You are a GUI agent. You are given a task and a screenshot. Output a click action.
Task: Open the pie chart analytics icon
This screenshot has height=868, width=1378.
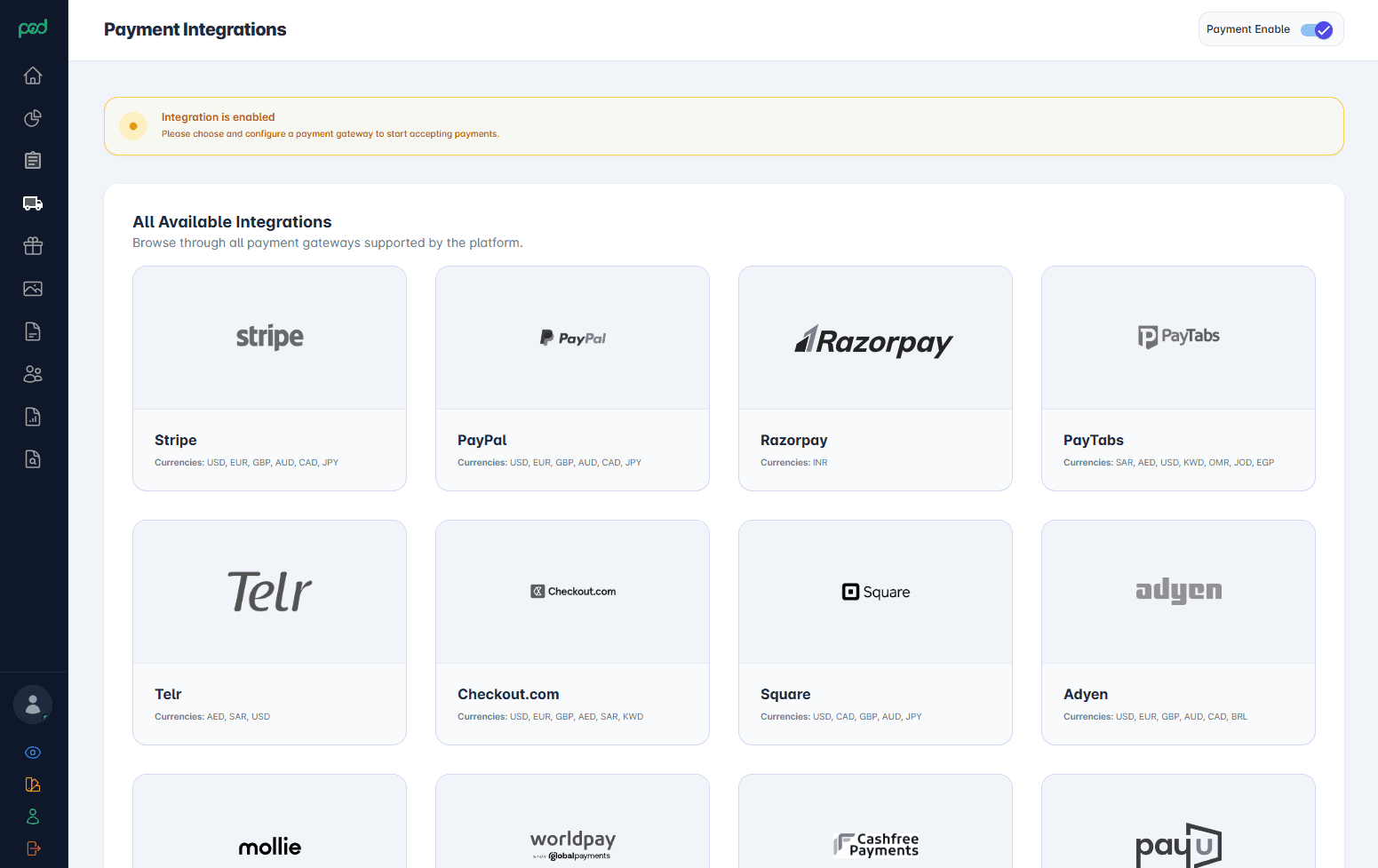[x=33, y=118]
